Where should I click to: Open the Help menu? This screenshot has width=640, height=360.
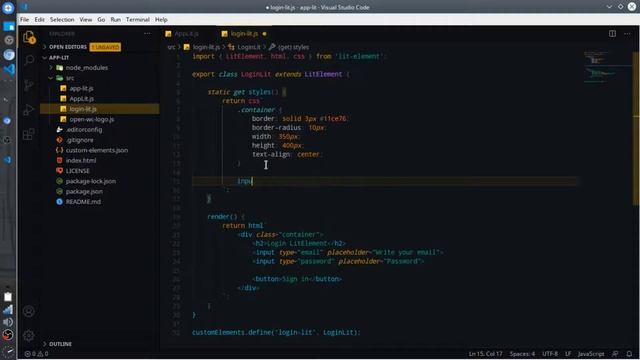161,20
